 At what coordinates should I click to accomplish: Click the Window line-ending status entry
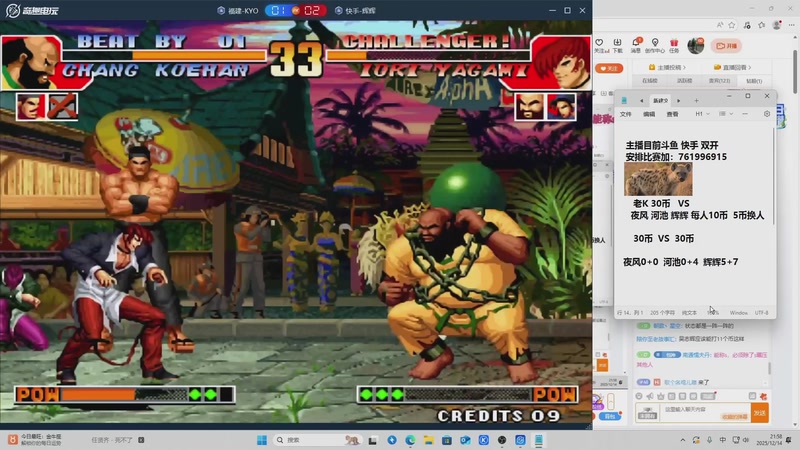pyautogui.click(x=738, y=312)
